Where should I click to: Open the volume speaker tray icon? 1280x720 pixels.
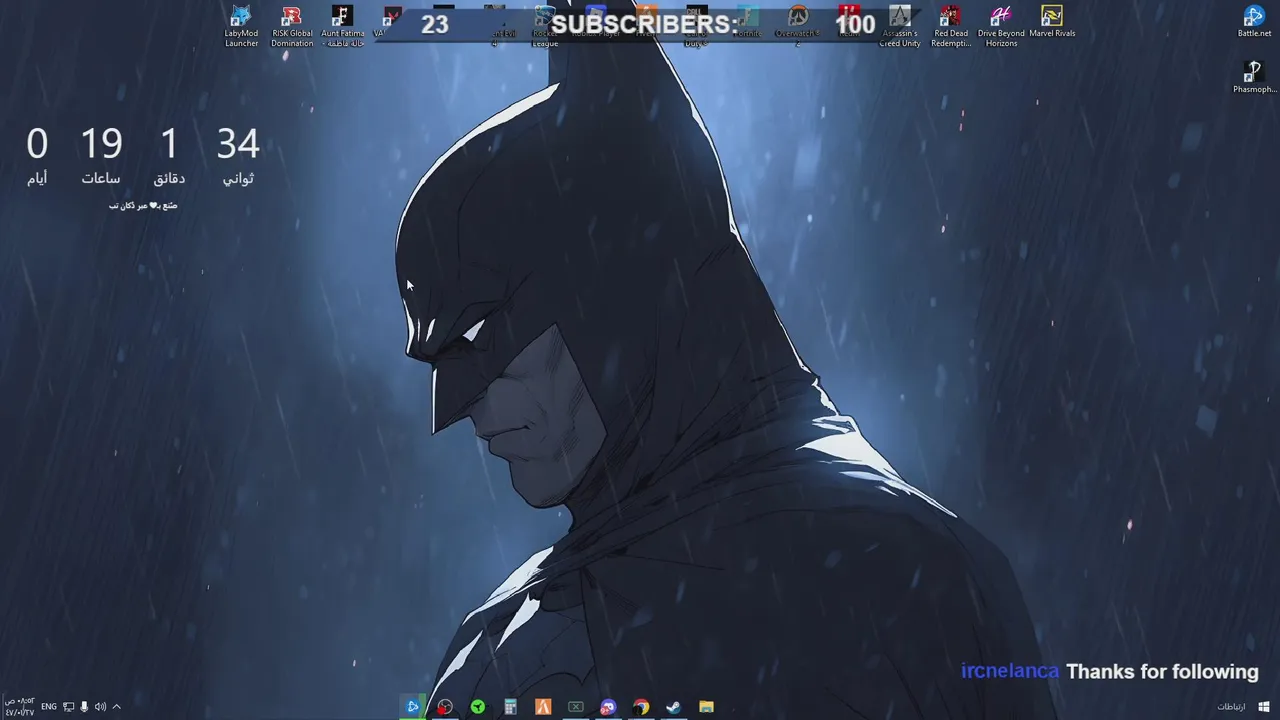tap(100, 707)
